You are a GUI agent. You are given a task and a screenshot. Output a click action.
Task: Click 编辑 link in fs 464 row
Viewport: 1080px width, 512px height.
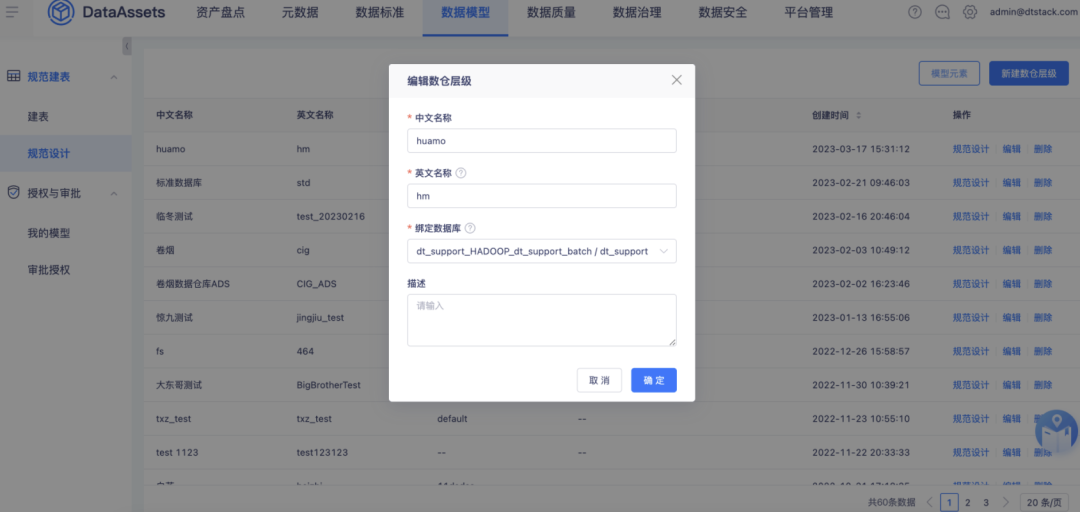point(1011,351)
